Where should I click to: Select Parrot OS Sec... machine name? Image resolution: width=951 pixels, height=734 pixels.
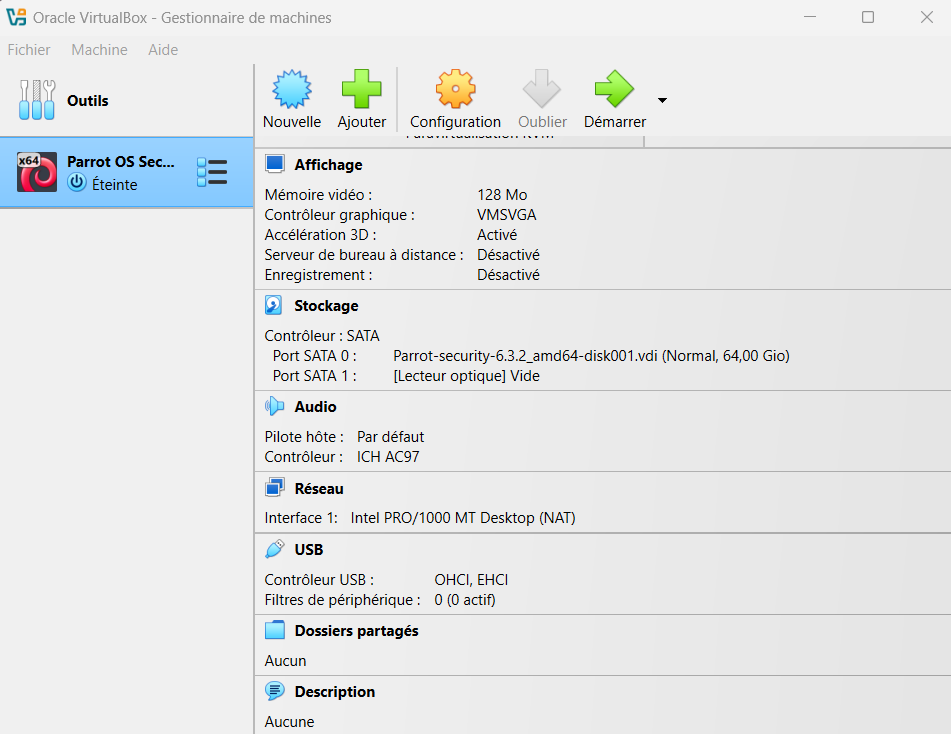click(x=121, y=162)
